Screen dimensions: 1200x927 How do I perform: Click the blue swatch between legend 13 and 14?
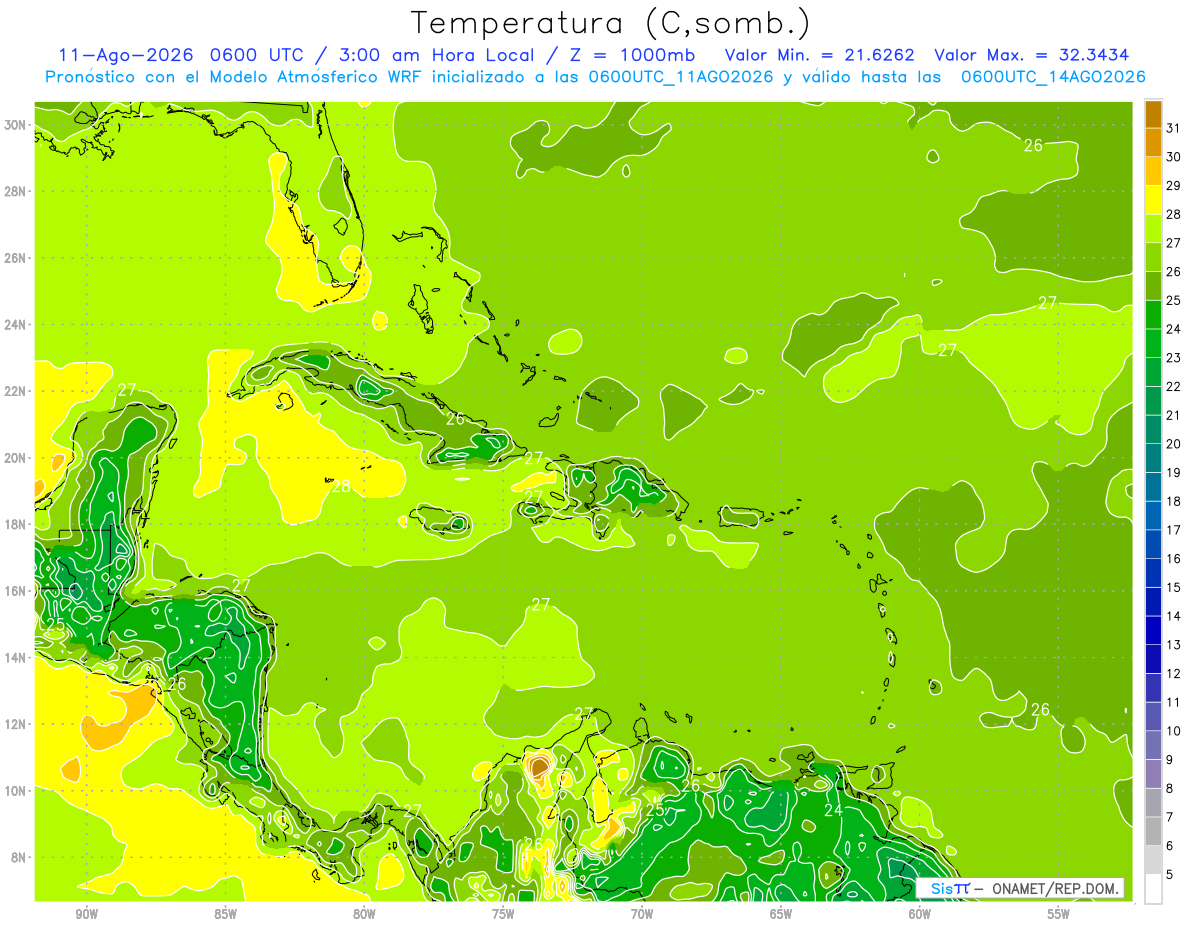click(1153, 631)
